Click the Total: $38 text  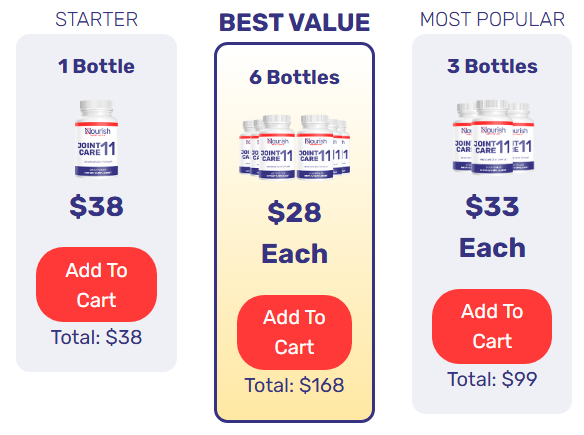pyautogui.click(x=96, y=337)
